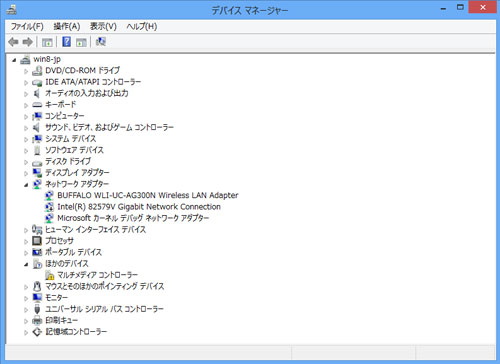Collapse the ネットワーク アダプター node
This screenshot has height=364, width=500.
point(26,185)
